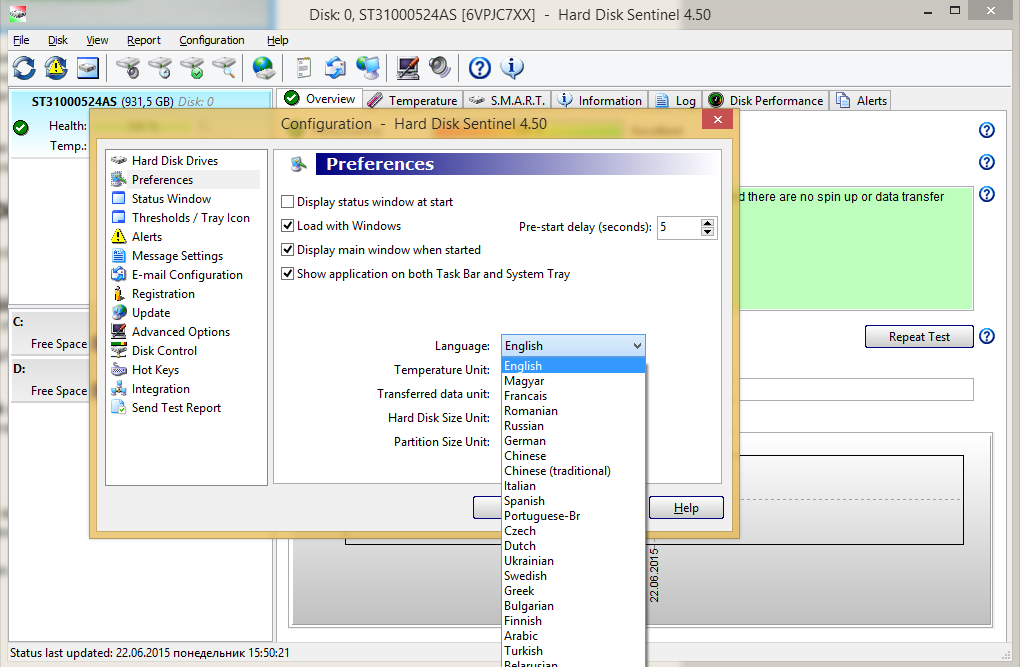1020x667 pixels.
Task: Collapse the Language dropdown arrow
Action: coord(637,346)
